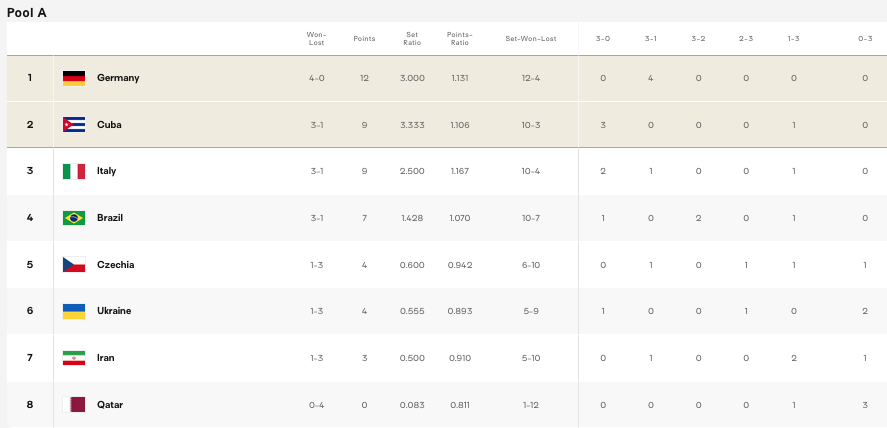
Task: Click the Points-Ratio column header
Action: [x=459, y=39]
